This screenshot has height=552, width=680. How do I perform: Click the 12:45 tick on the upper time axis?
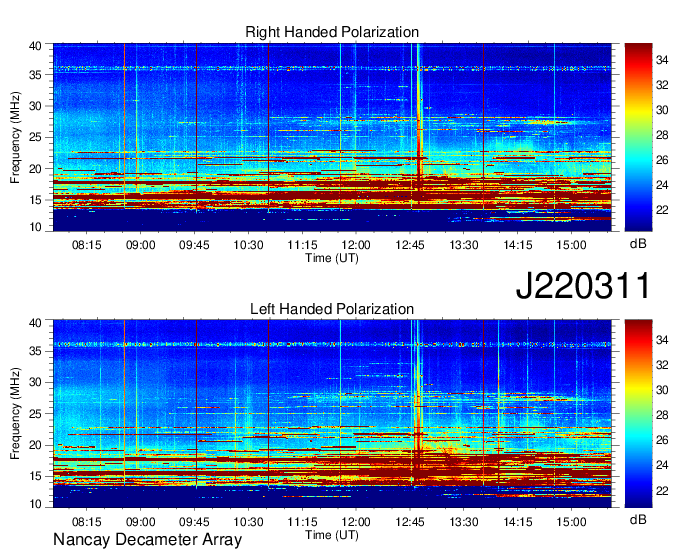[x=410, y=245]
